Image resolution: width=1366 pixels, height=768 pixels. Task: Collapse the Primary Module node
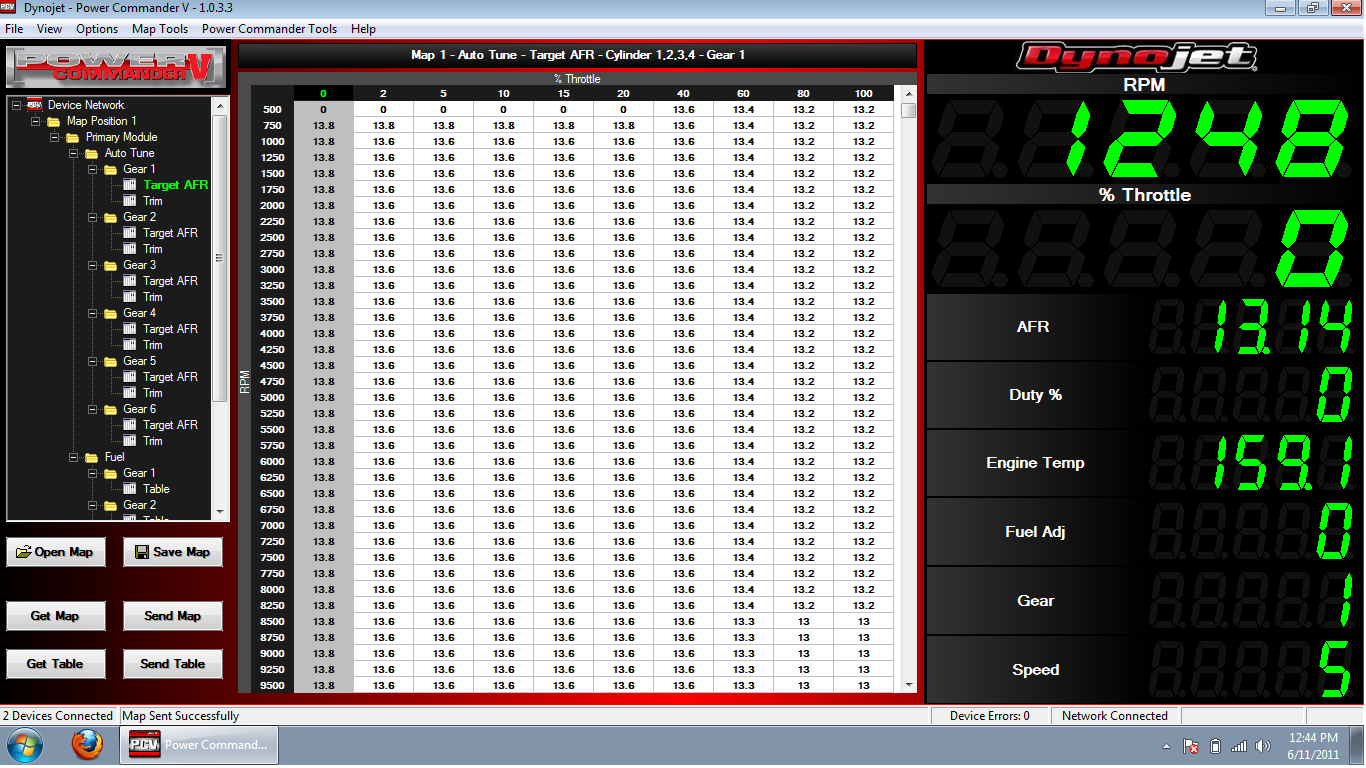point(54,137)
